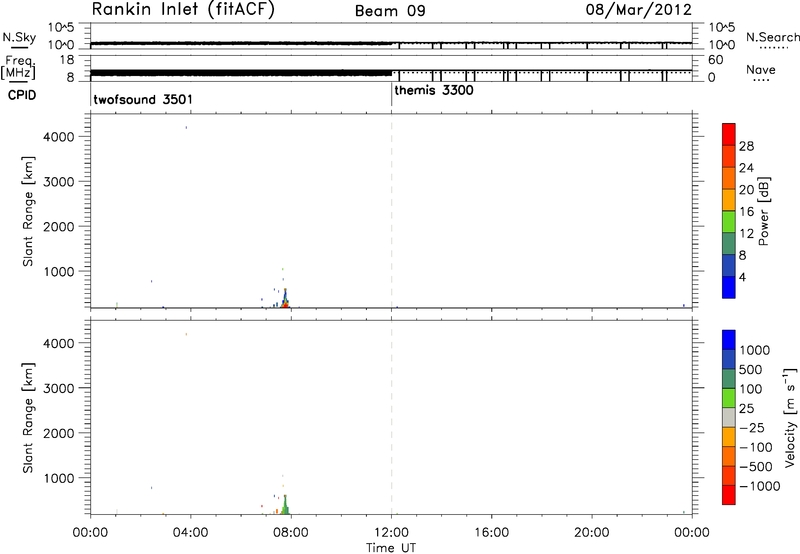Screen dimensions: 800x554
Task: Click the '08:00' time axis label
Action: (x=291, y=533)
